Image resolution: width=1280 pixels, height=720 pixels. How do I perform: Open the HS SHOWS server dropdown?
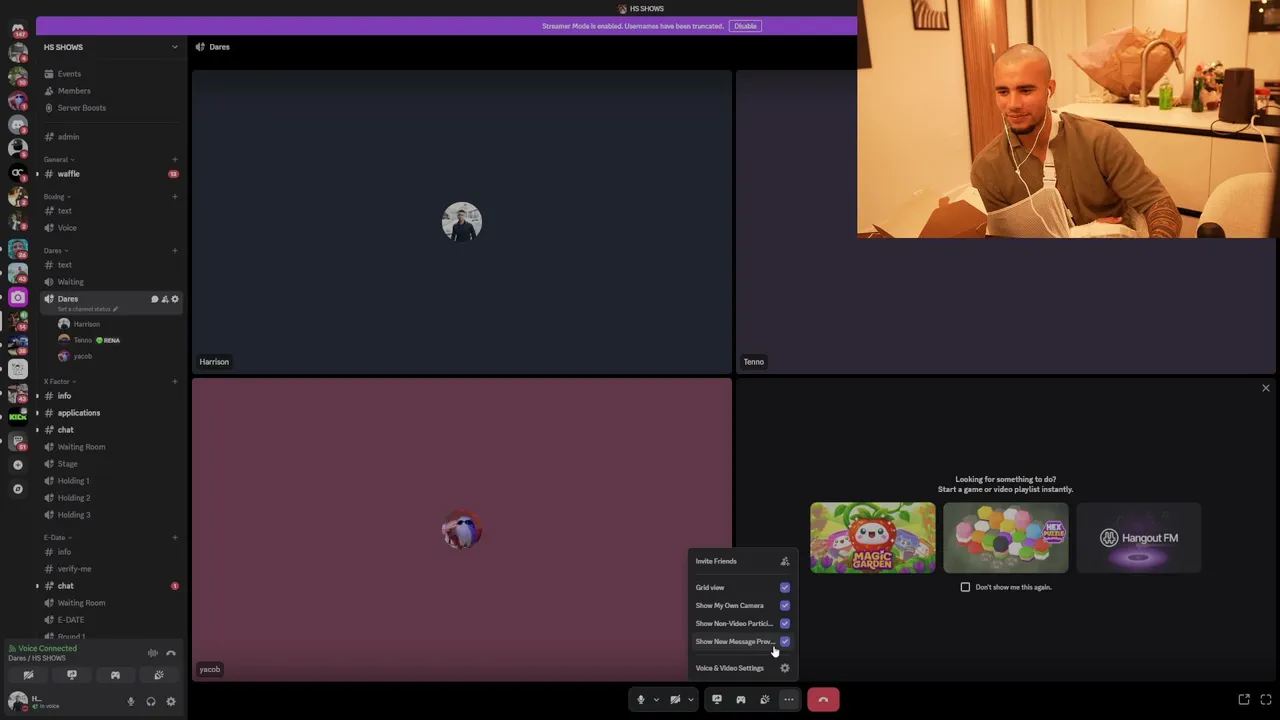coord(110,47)
